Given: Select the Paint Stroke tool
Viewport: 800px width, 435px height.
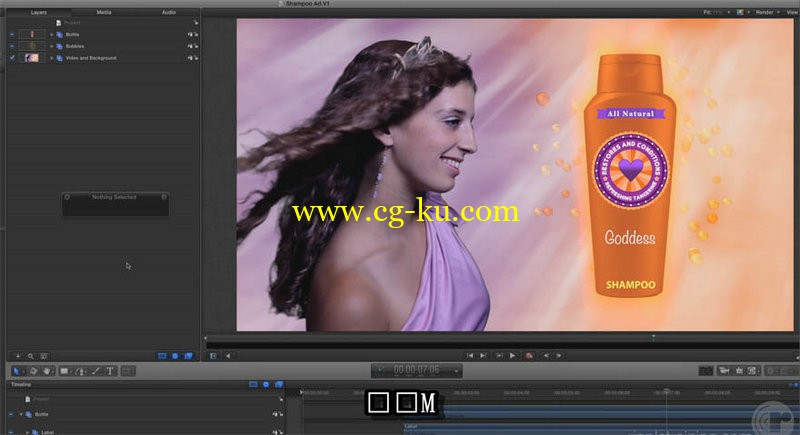Looking at the screenshot, I should click(x=96, y=371).
